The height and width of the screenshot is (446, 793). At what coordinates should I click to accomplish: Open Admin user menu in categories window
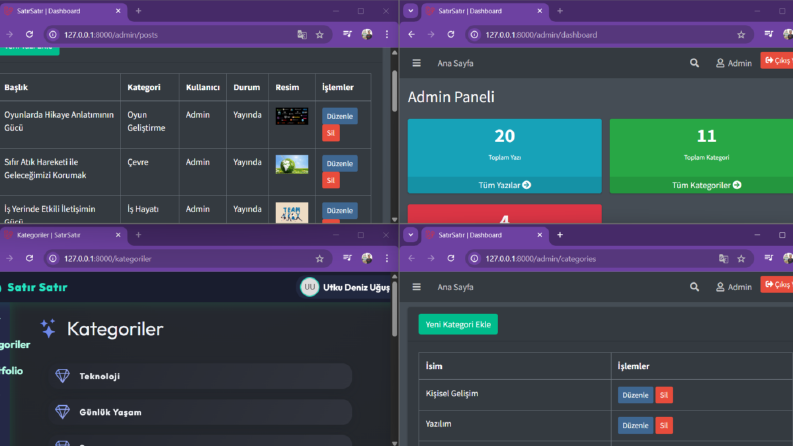pyautogui.click(x=734, y=287)
